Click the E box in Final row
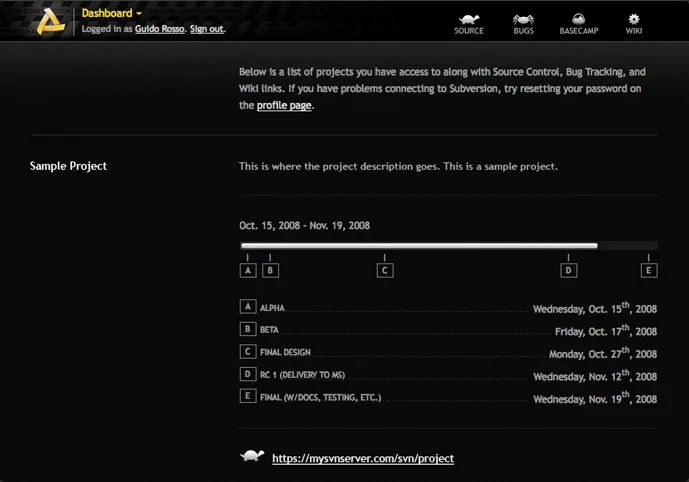689x482 pixels. [x=248, y=396]
